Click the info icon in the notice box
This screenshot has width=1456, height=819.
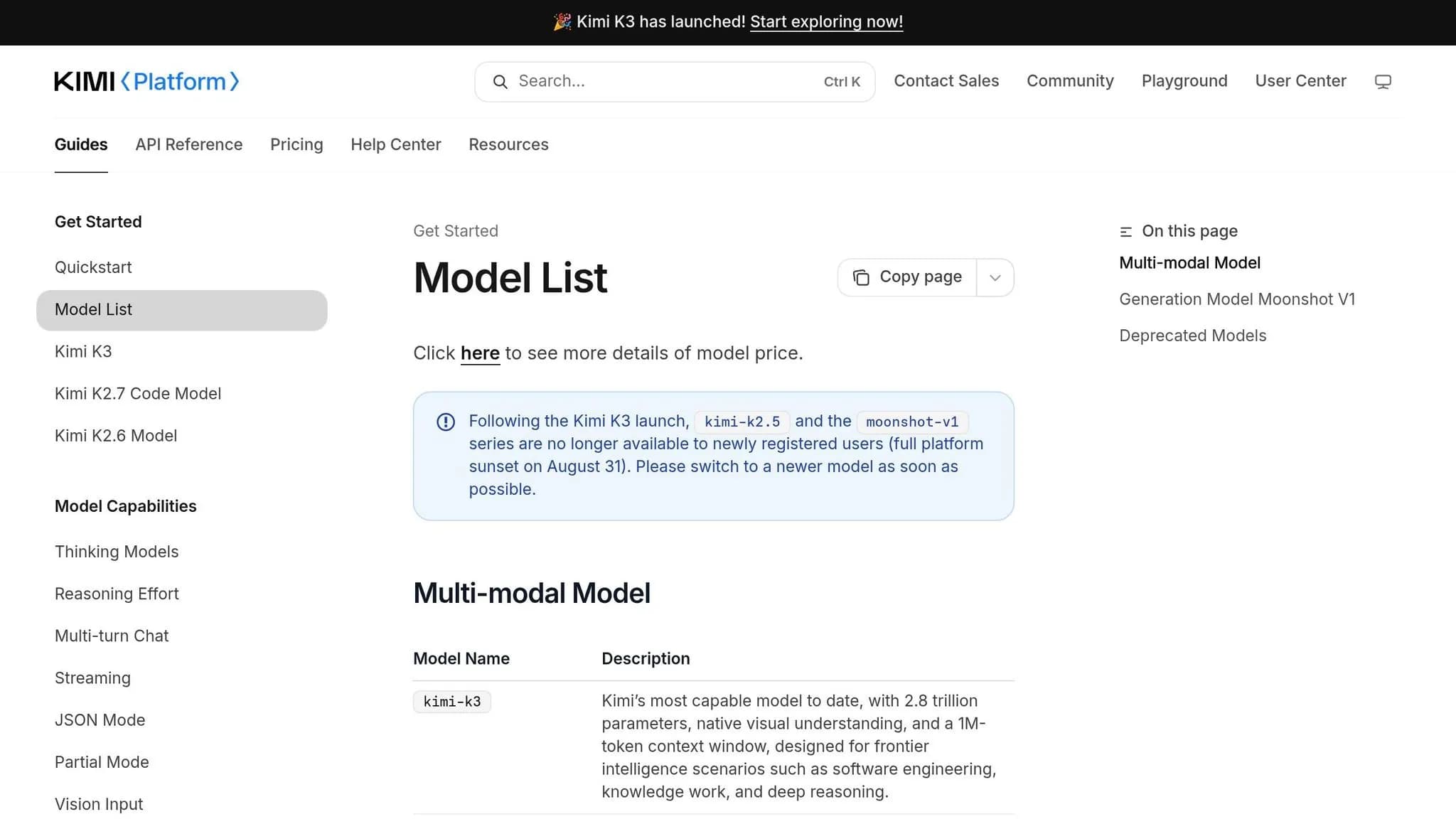click(x=446, y=422)
